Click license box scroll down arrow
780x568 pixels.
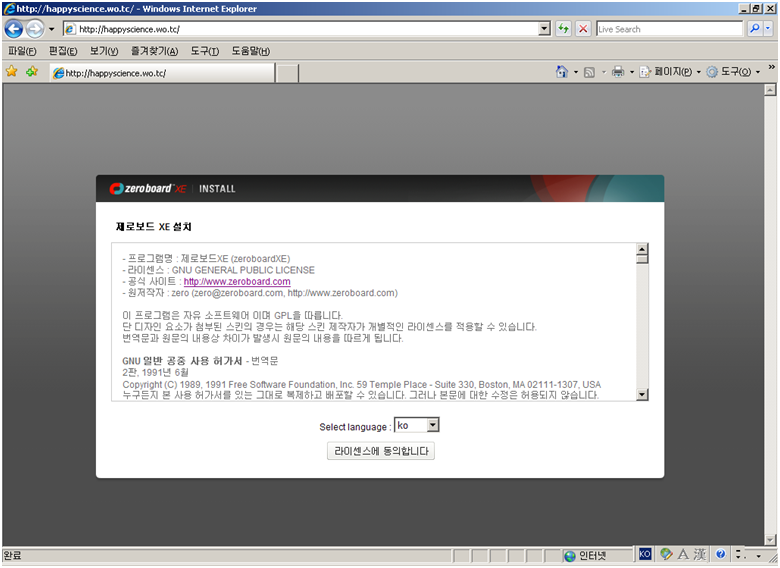[x=642, y=395]
